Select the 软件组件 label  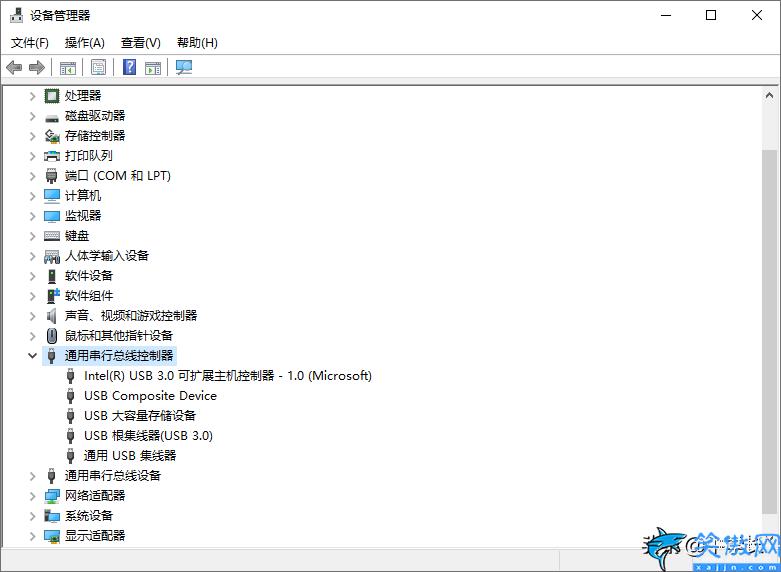(x=89, y=296)
